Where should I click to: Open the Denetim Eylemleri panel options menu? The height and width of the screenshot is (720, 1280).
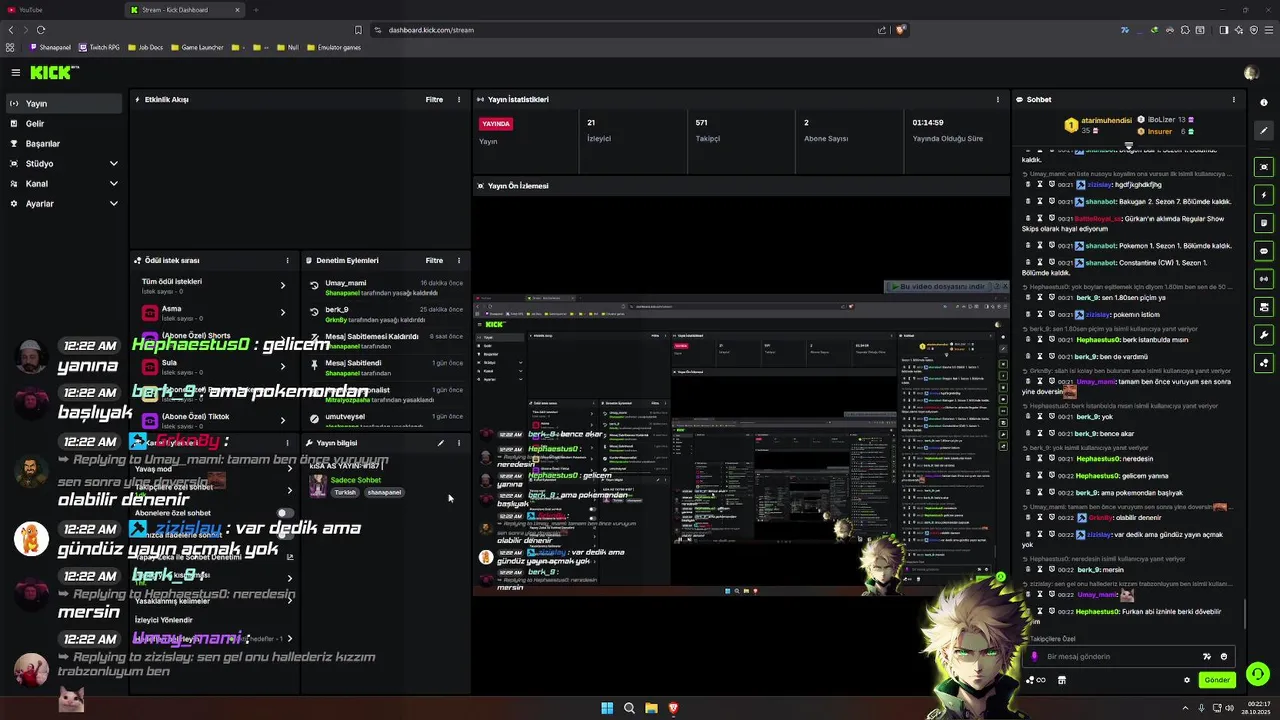coord(459,260)
